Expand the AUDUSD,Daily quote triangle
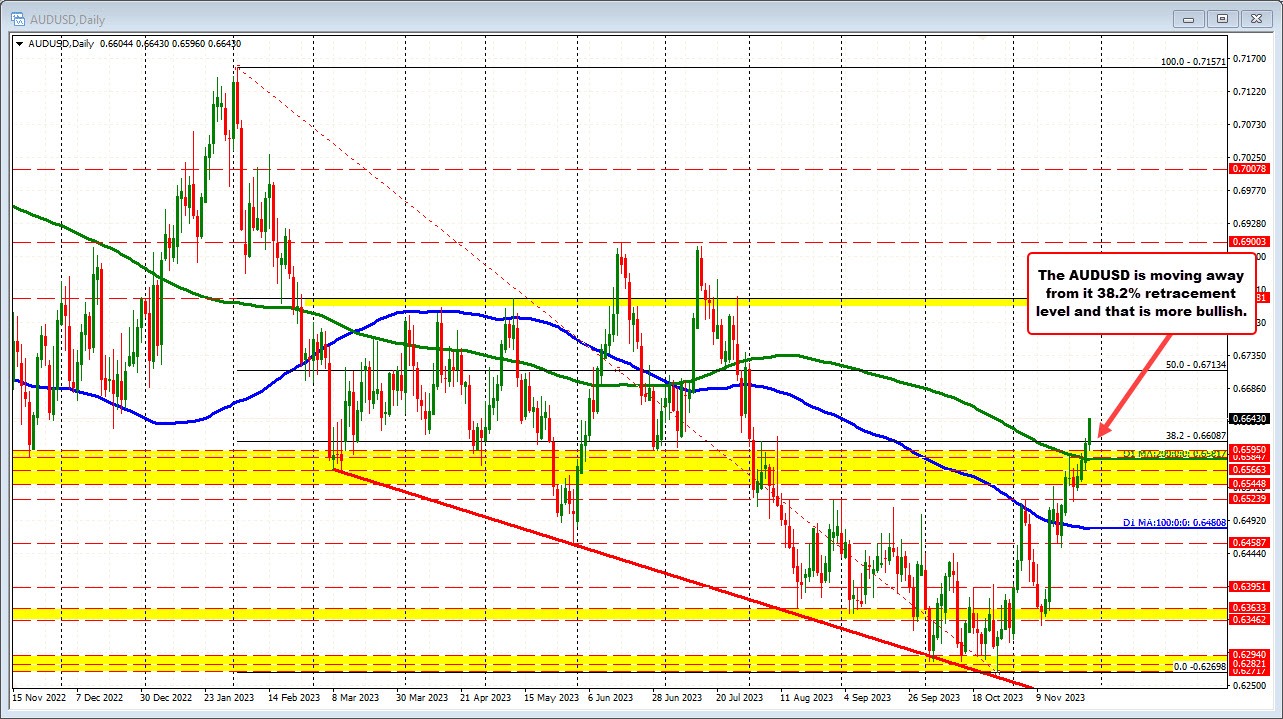 coord(19,43)
